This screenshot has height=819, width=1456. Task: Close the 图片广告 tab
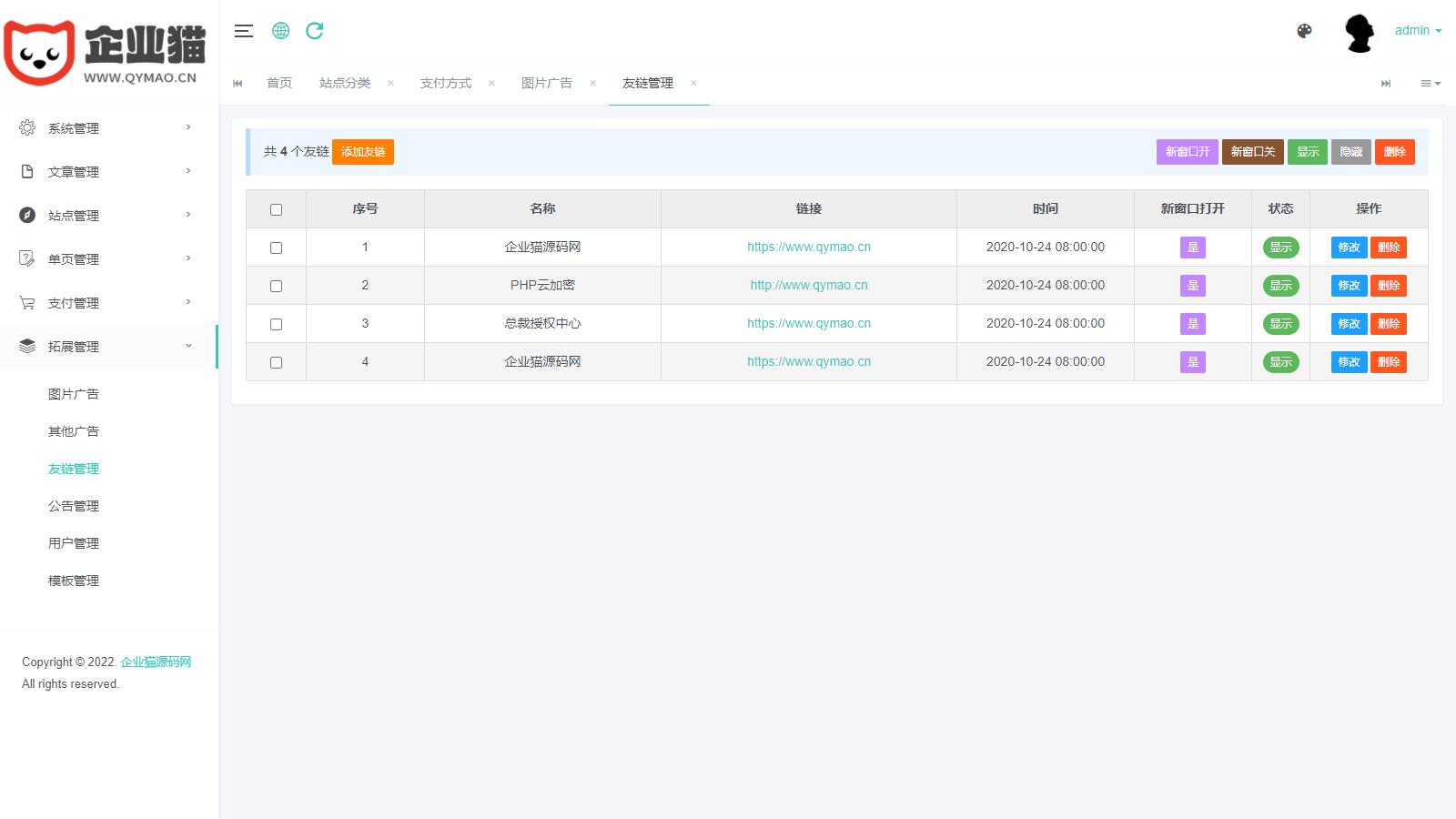coord(592,83)
